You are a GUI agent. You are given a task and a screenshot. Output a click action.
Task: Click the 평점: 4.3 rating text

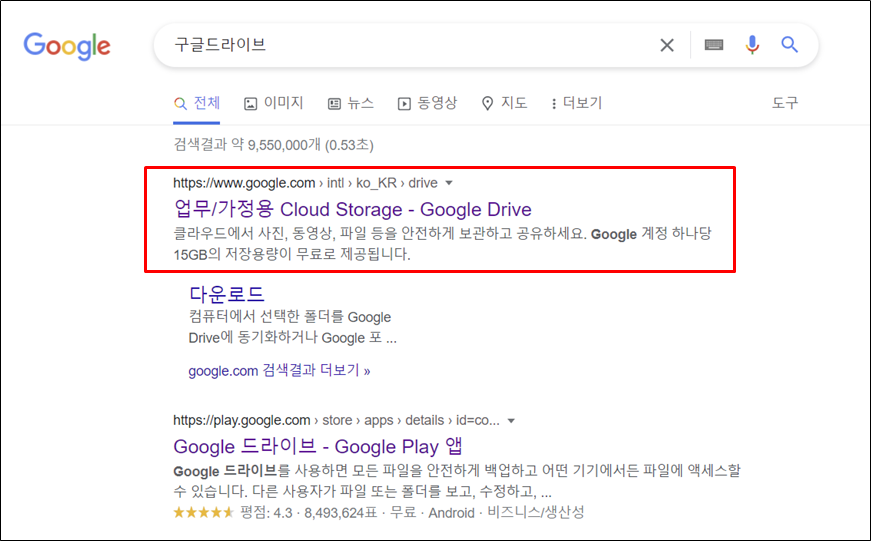[x=266, y=512]
